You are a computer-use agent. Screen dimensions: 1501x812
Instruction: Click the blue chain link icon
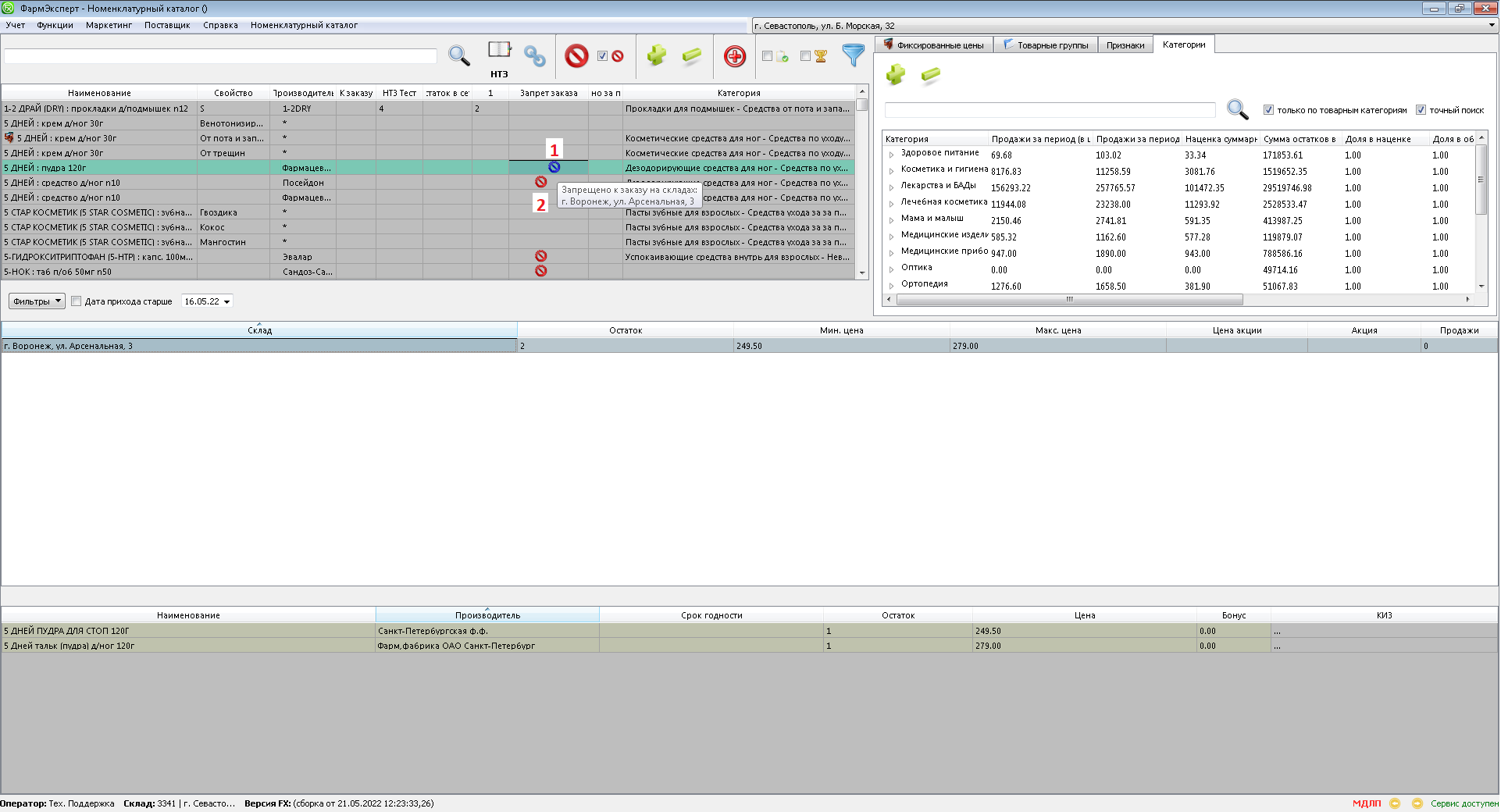[535, 55]
